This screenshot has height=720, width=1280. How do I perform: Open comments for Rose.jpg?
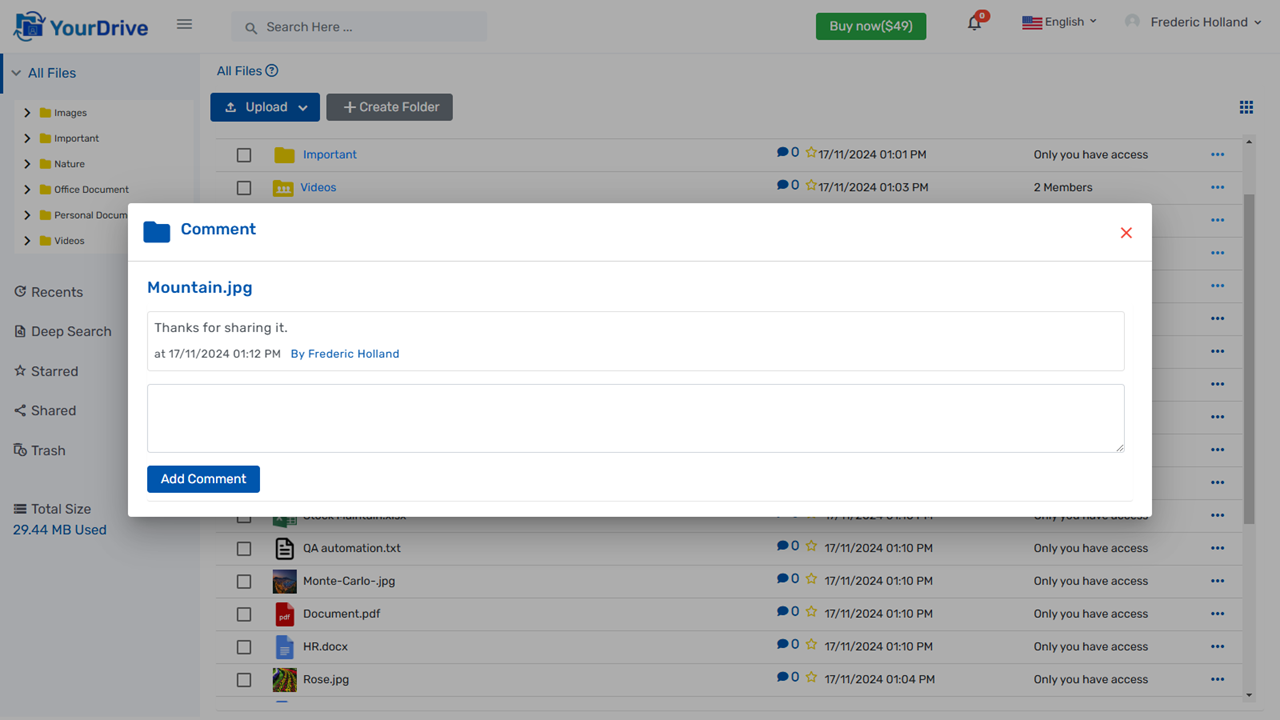783,677
